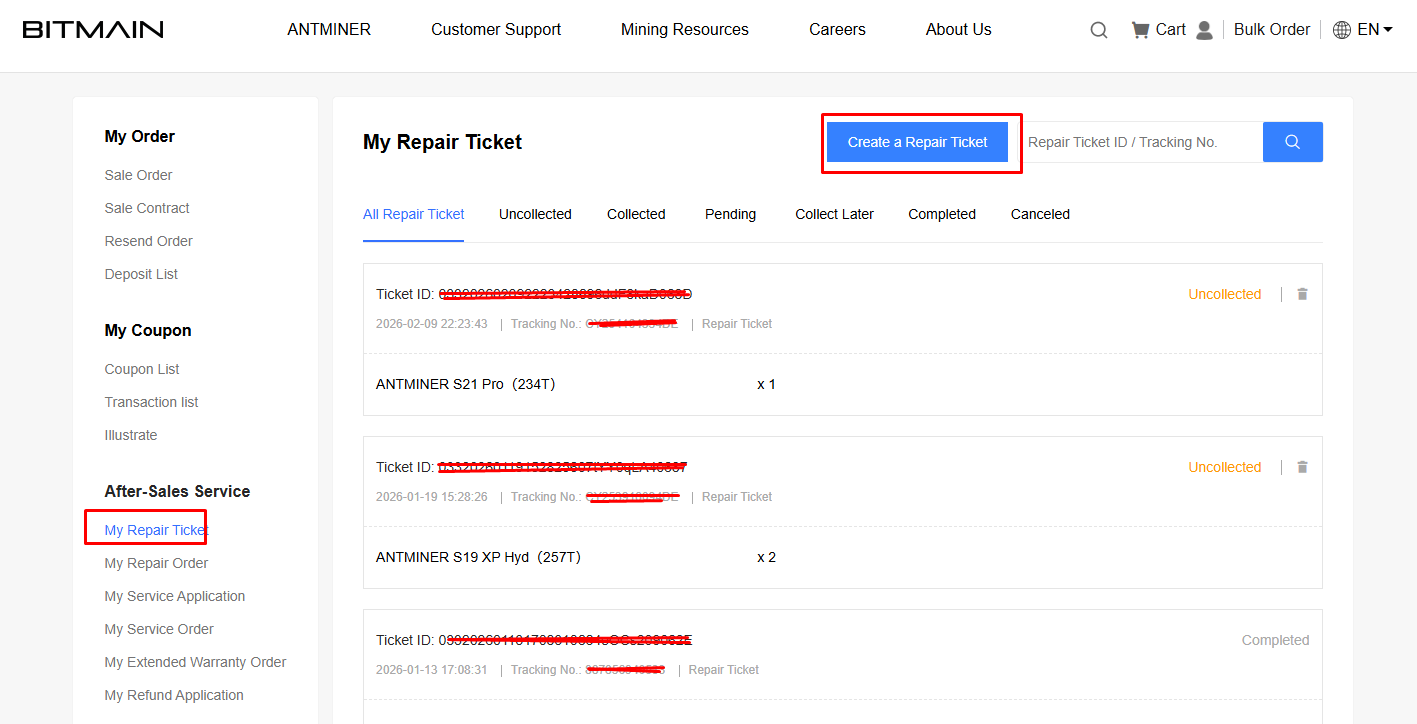Open the shopping Cart icon

(1140, 30)
